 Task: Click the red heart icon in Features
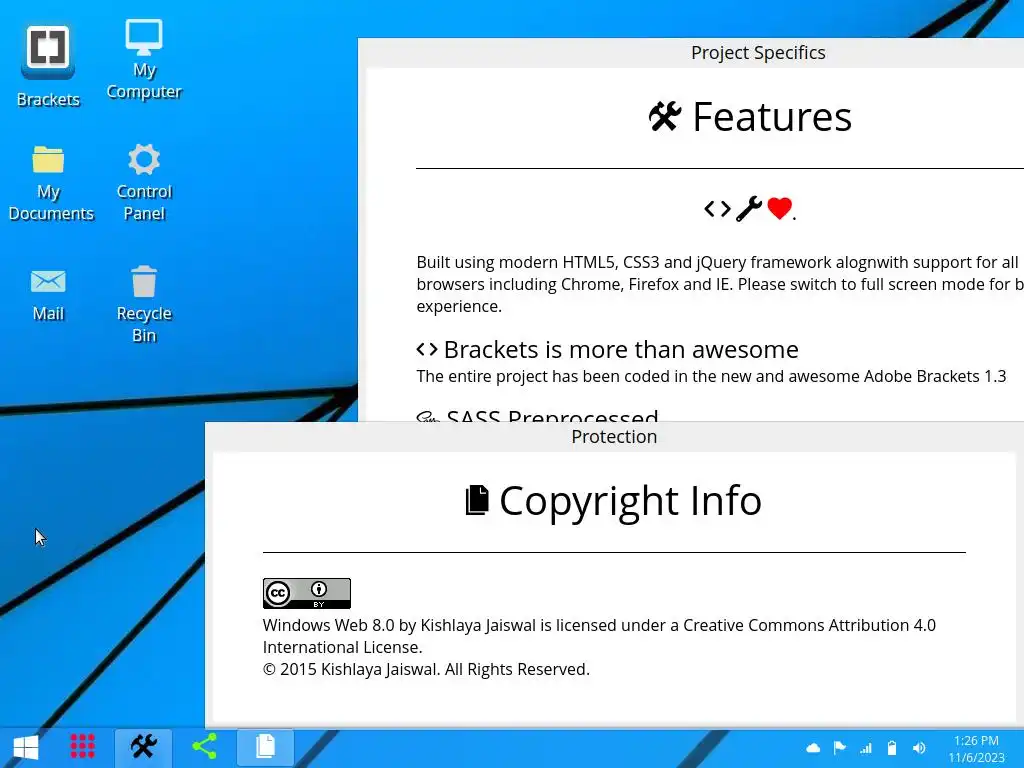tap(780, 209)
